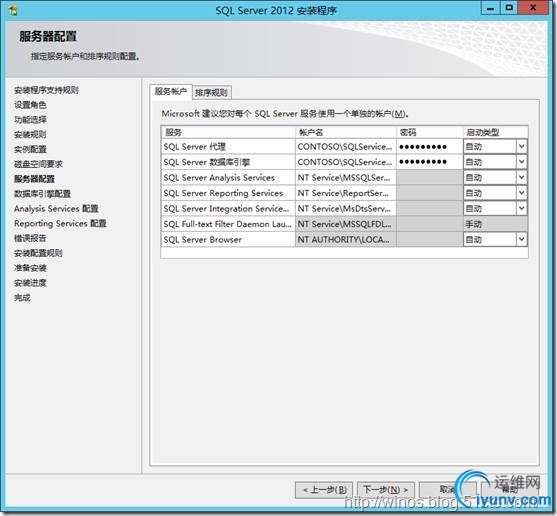Screen dimensions: 557x516
Task: Click 设置角色 step in sidebar
Action: [x=30, y=105]
